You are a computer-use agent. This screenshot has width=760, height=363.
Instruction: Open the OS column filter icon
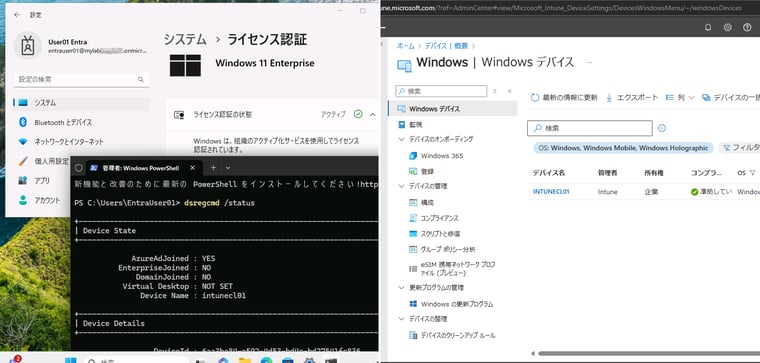752,173
